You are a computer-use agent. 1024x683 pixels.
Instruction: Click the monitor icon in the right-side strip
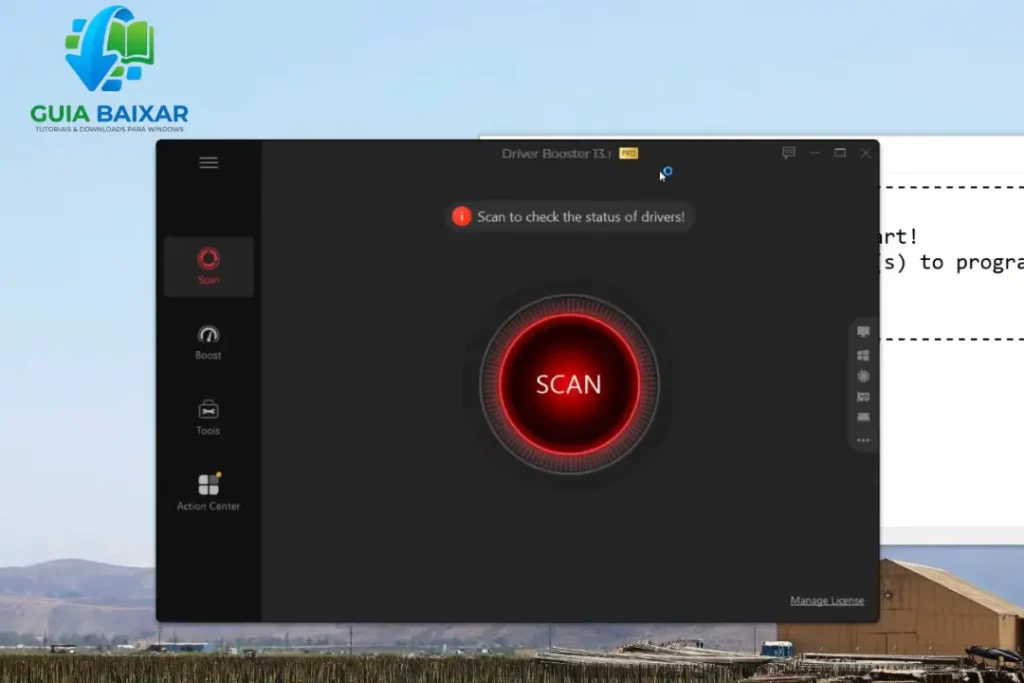[863, 332]
